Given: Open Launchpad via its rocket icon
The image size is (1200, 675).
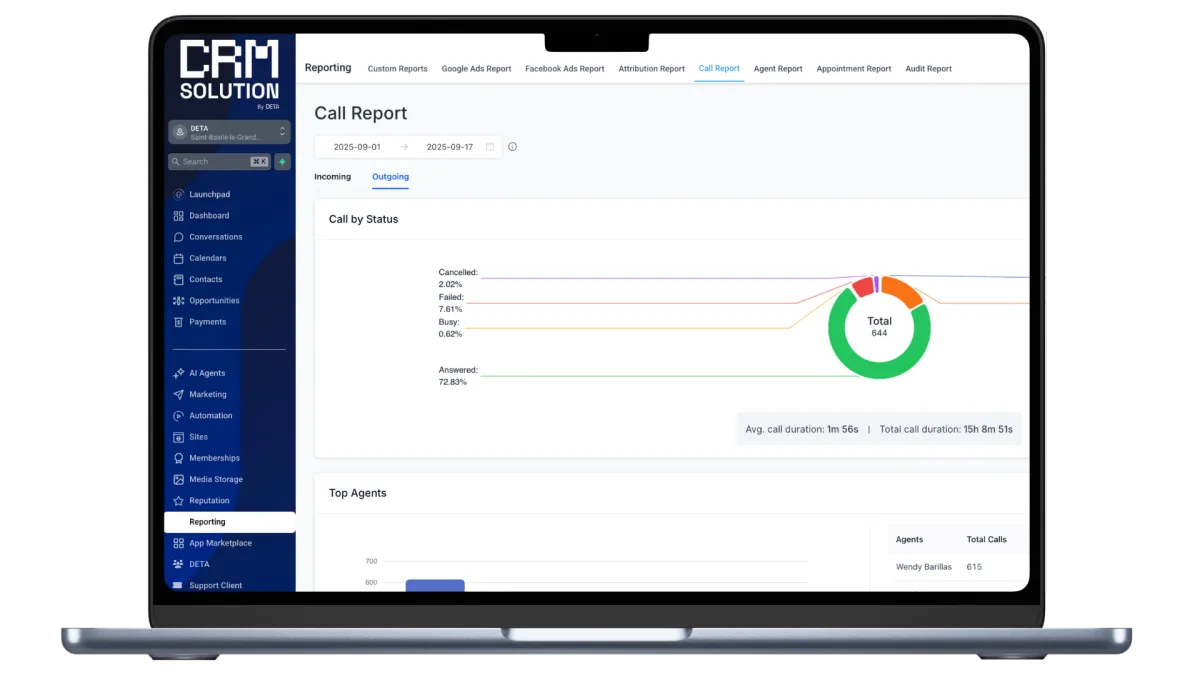Looking at the screenshot, I should [x=178, y=194].
